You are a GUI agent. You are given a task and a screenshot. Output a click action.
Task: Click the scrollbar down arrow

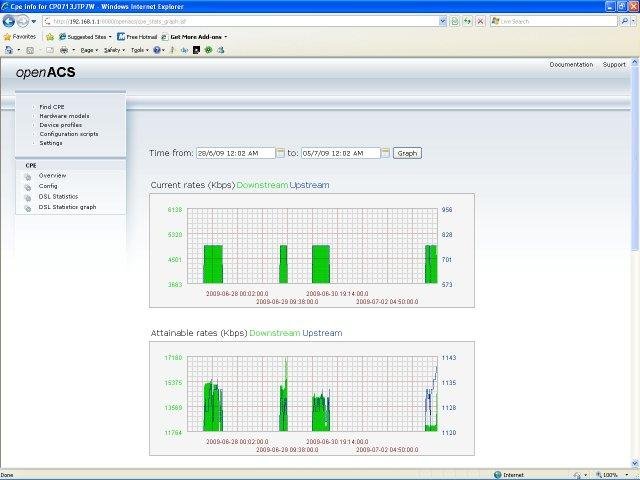coord(635,464)
